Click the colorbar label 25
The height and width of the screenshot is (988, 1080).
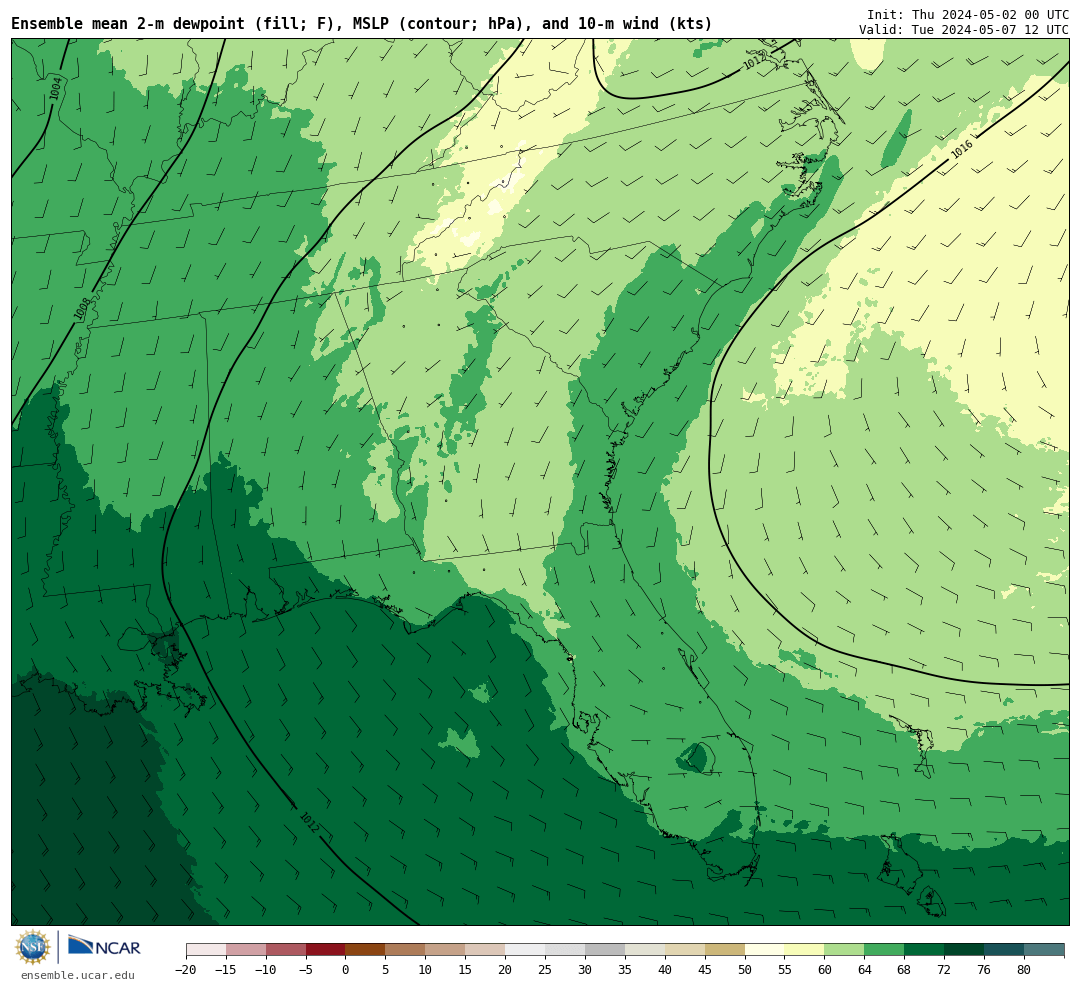pyautogui.click(x=545, y=970)
